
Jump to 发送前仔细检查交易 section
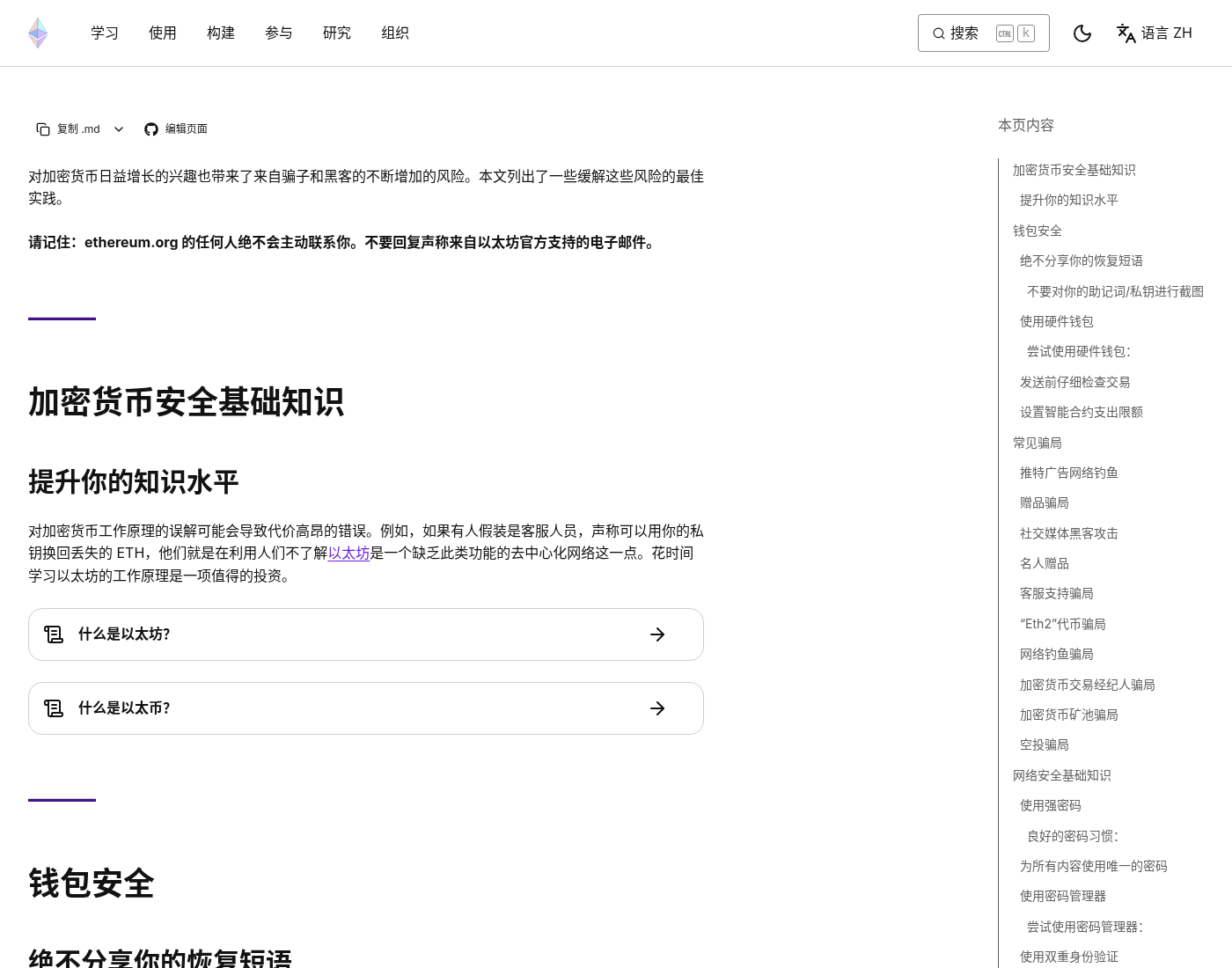tap(1074, 383)
